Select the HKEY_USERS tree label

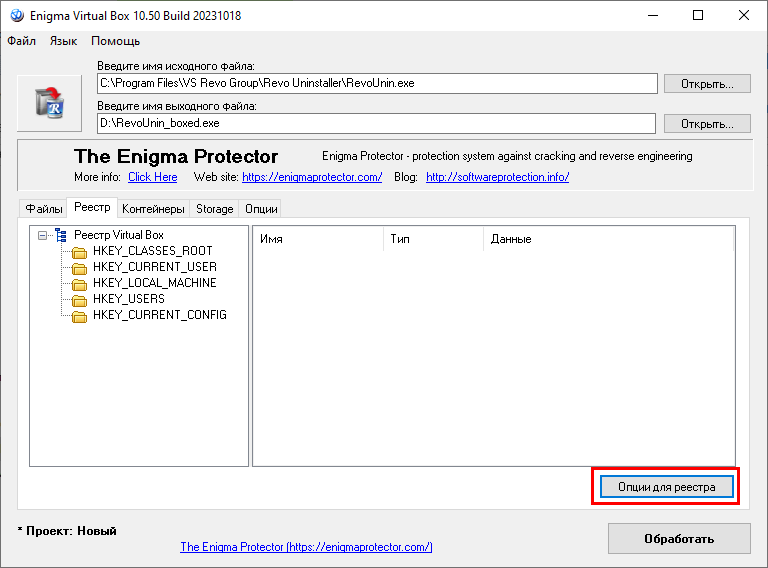[129, 299]
